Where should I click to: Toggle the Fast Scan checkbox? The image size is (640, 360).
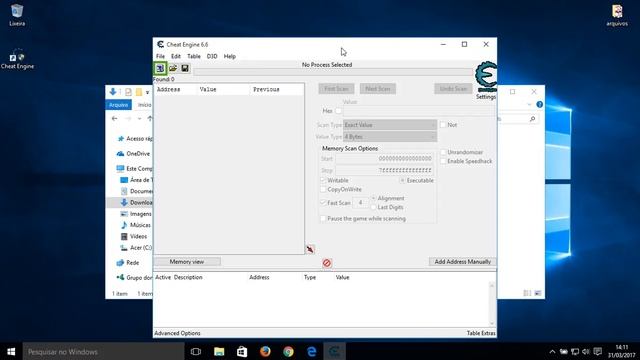coord(323,203)
